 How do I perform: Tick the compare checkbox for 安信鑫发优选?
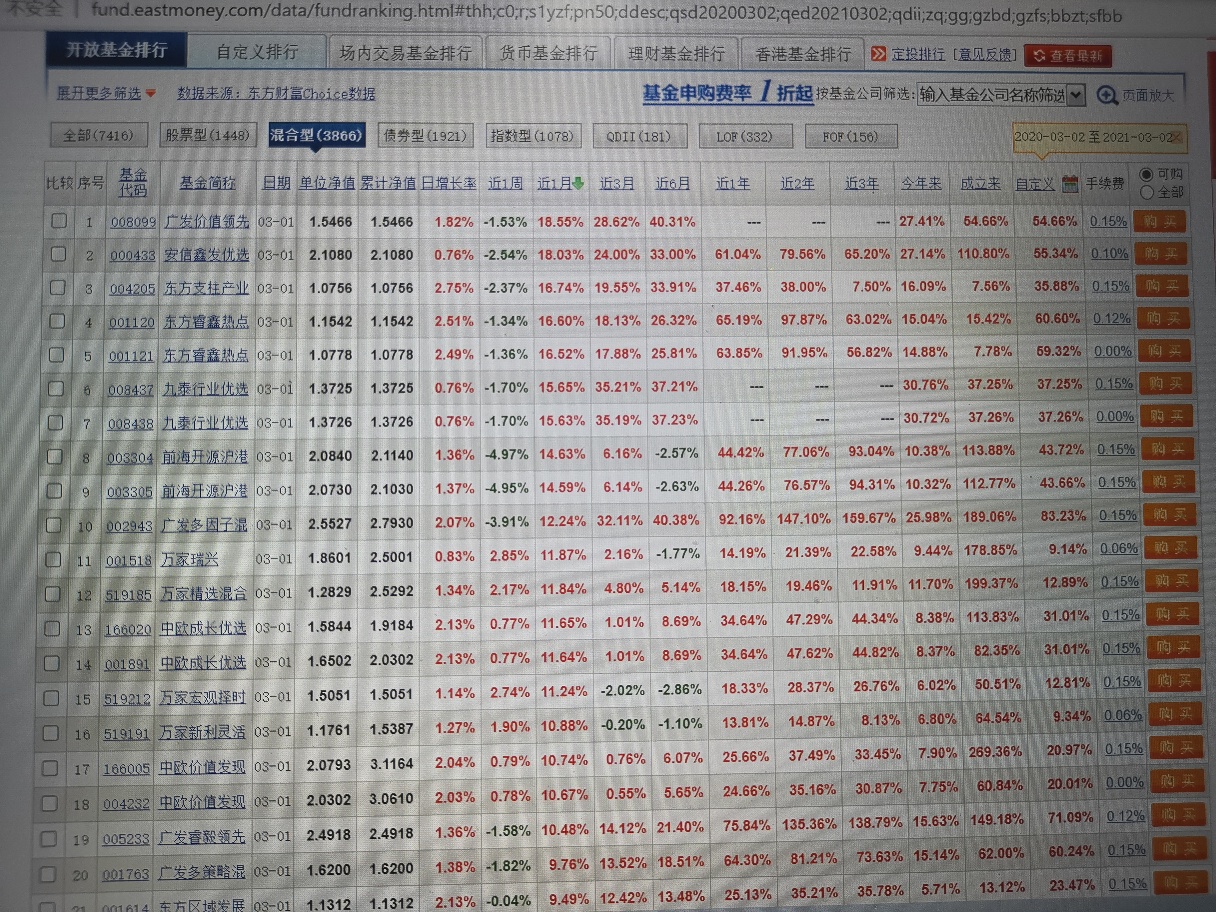[x=59, y=254]
